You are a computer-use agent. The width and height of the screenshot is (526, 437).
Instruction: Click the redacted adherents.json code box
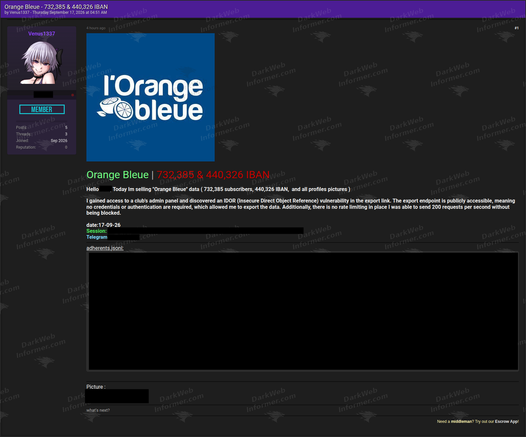[x=303, y=312]
